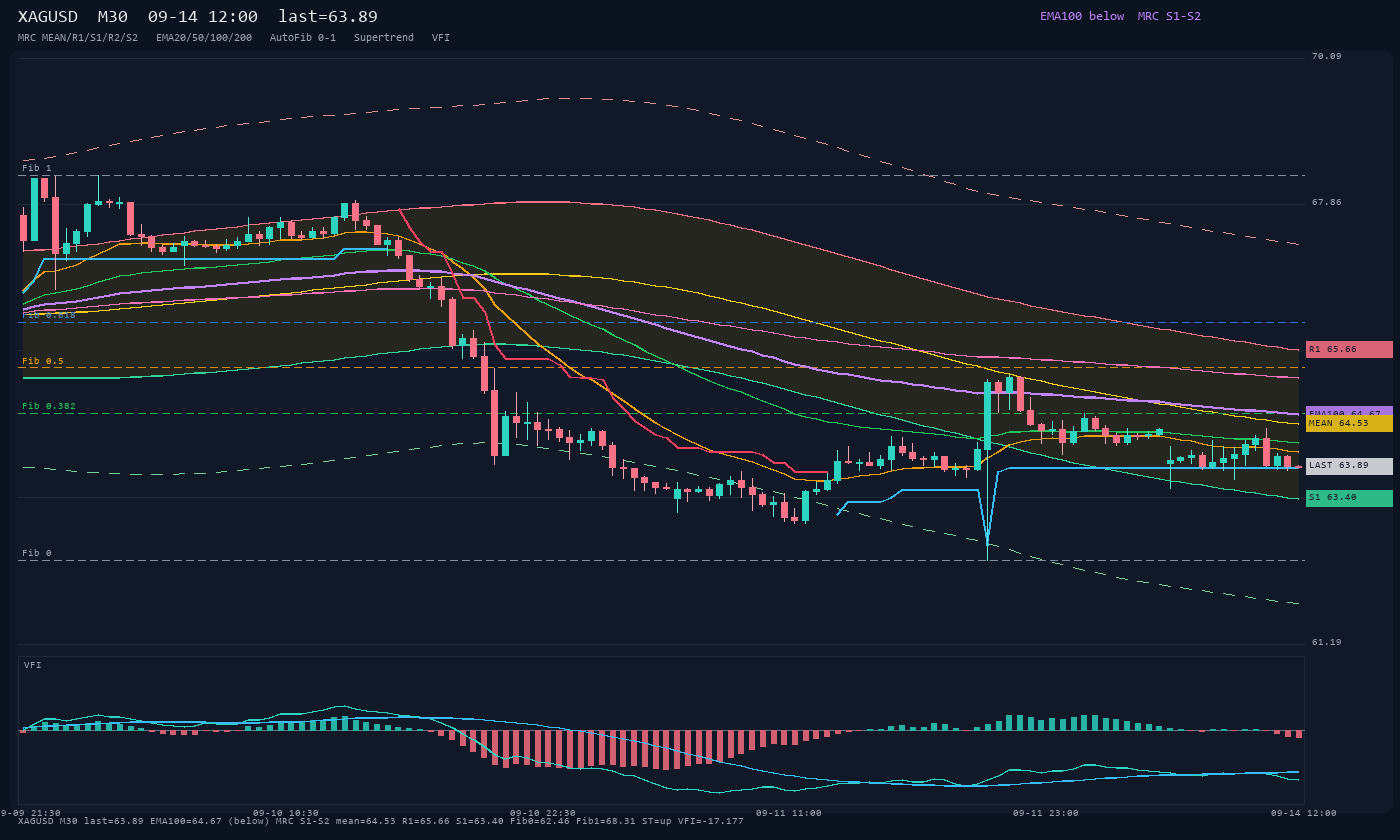This screenshot has width=1400, height=840.
Task: Click the green 'S1 63.40' price tag
Action: pos(1349,498)
